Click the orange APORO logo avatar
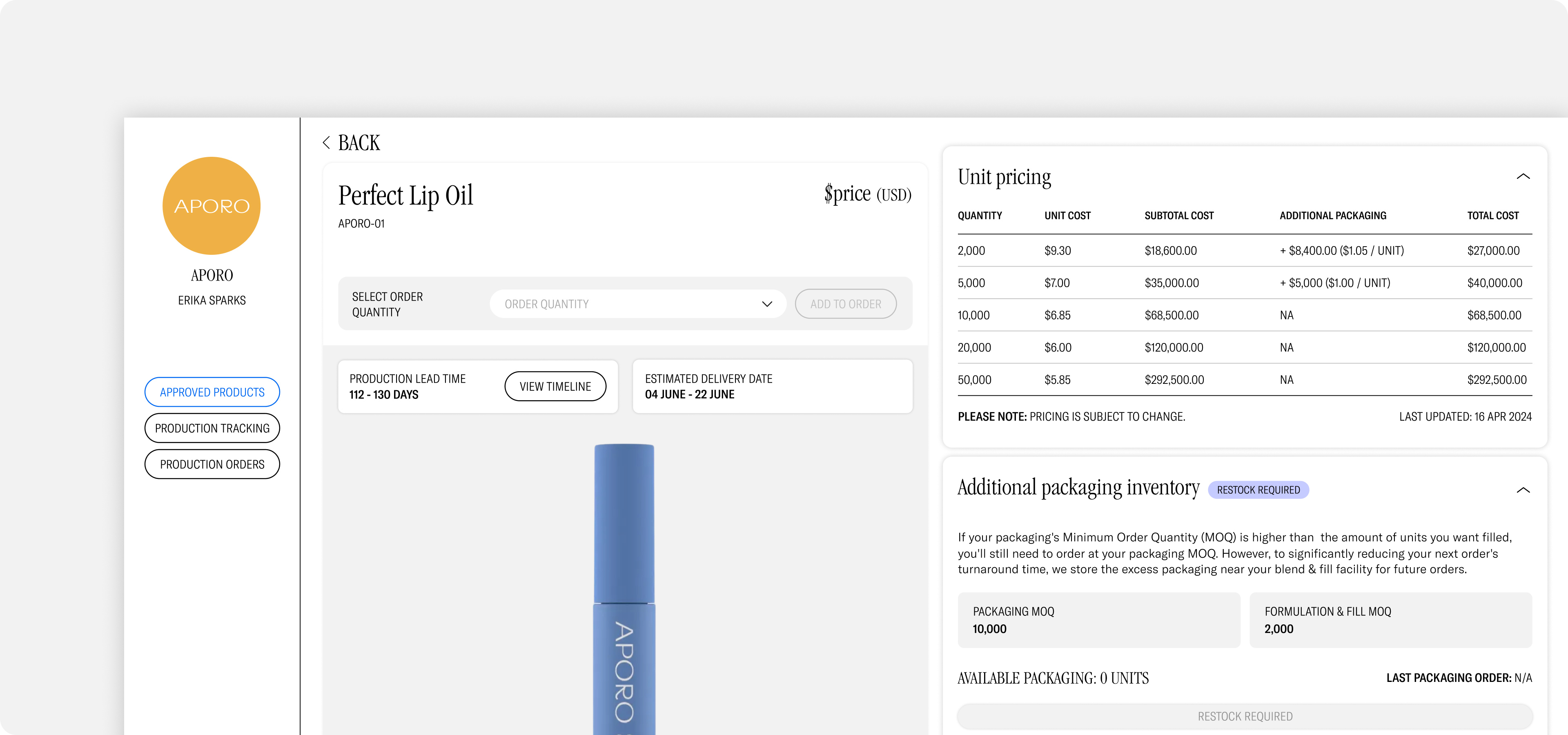Viewport: 1568px width, 735px height. click(x=211, y=206)
